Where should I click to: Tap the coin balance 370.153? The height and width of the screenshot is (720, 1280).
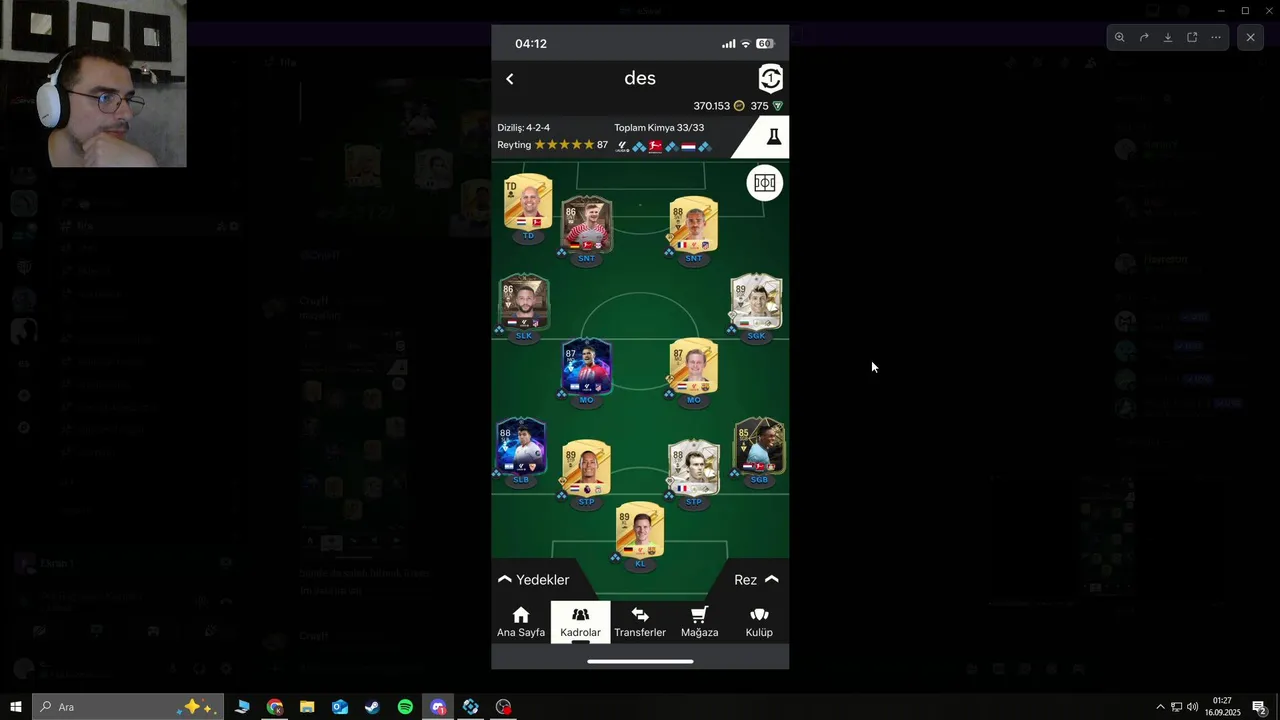[x=719, y=106]
